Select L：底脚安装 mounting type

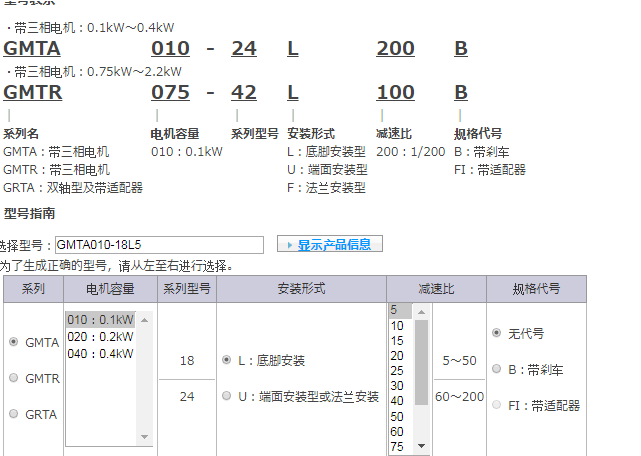(226, 360)
